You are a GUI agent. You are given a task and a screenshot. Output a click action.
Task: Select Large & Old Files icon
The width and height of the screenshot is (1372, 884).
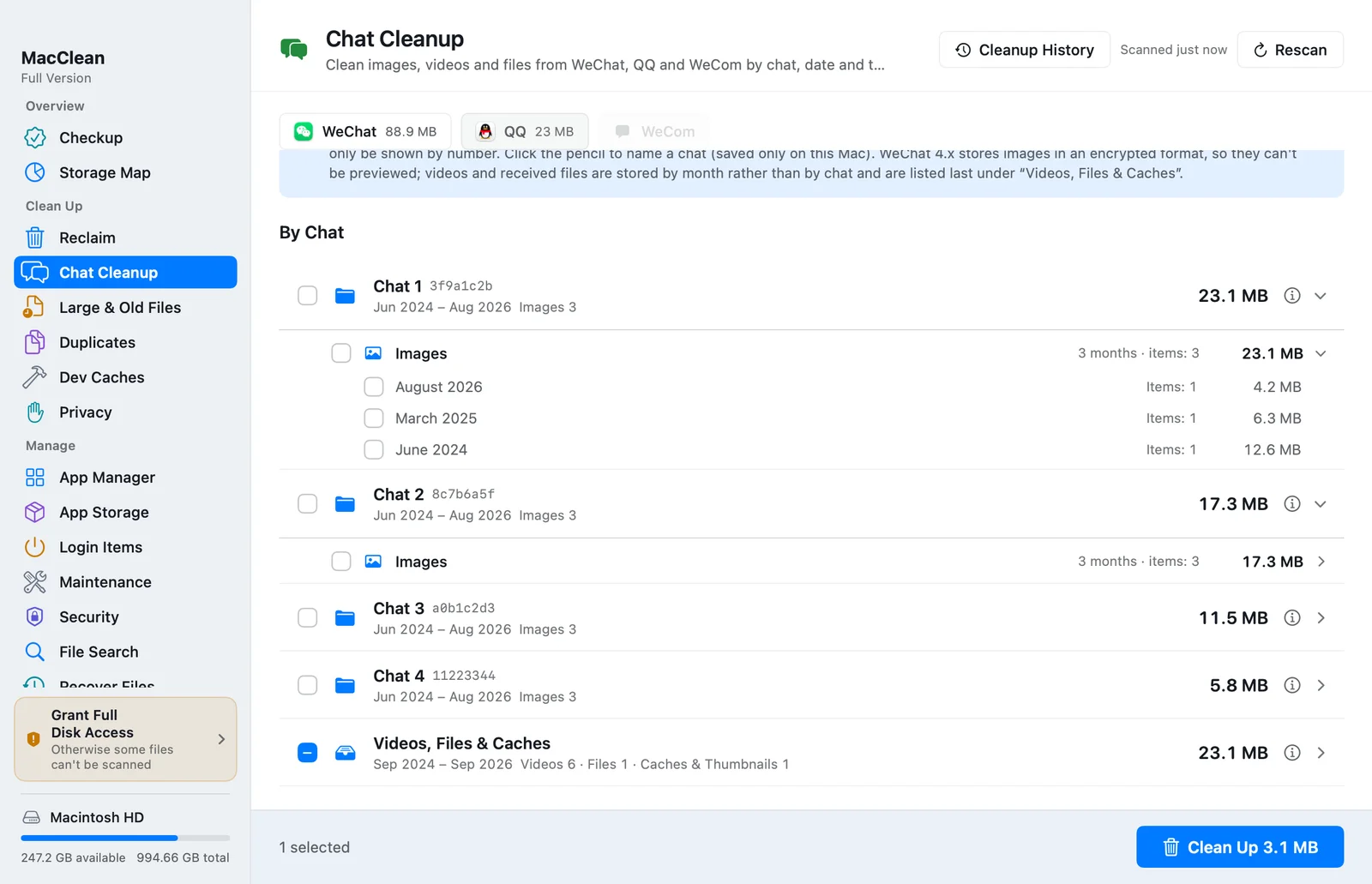coord(34,307)
